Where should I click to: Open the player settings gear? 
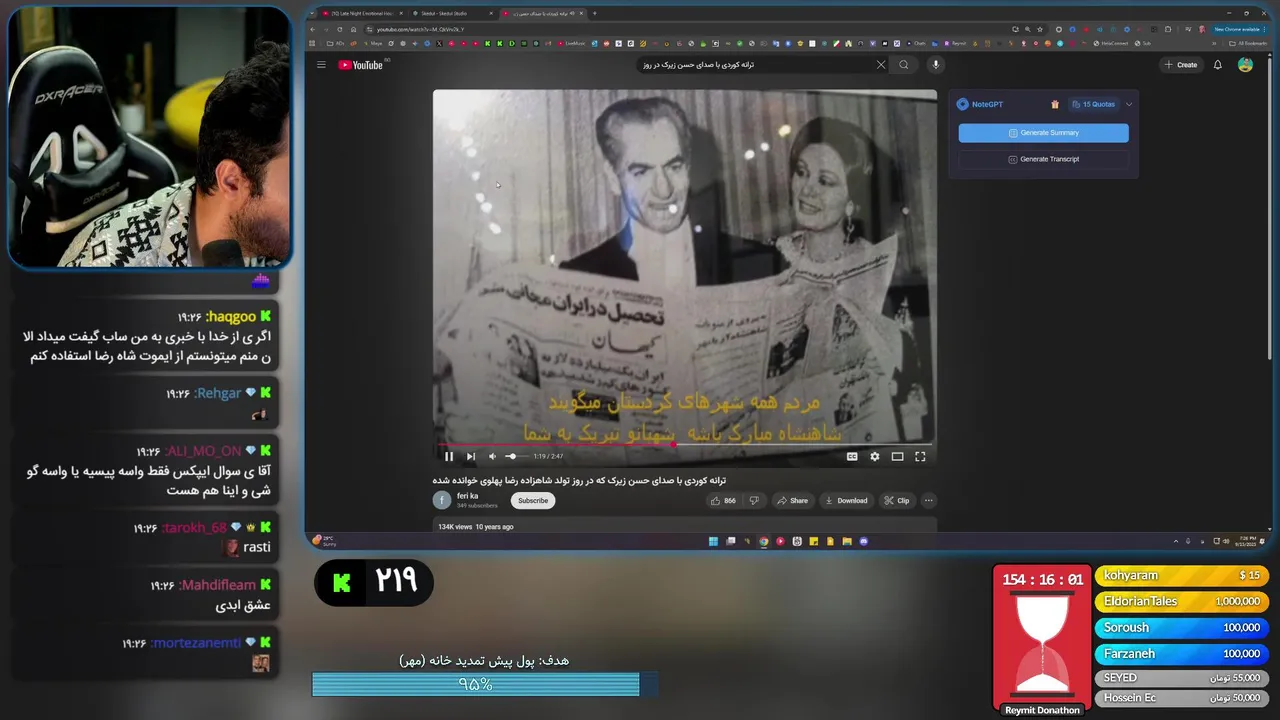[x=875, y=456]
